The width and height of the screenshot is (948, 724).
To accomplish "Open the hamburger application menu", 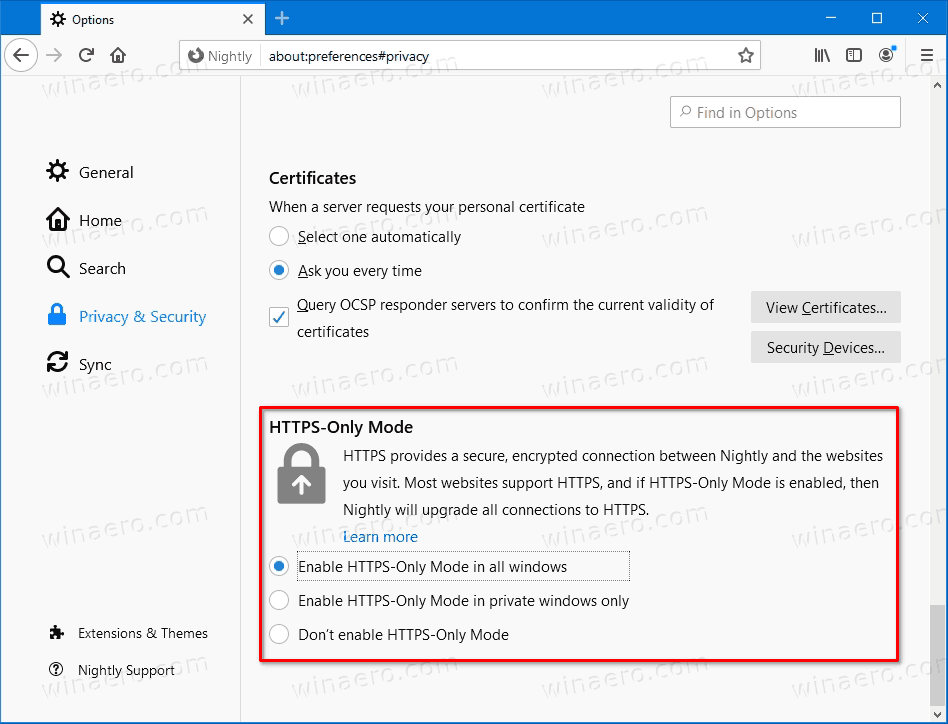I will tap(926, 55).
